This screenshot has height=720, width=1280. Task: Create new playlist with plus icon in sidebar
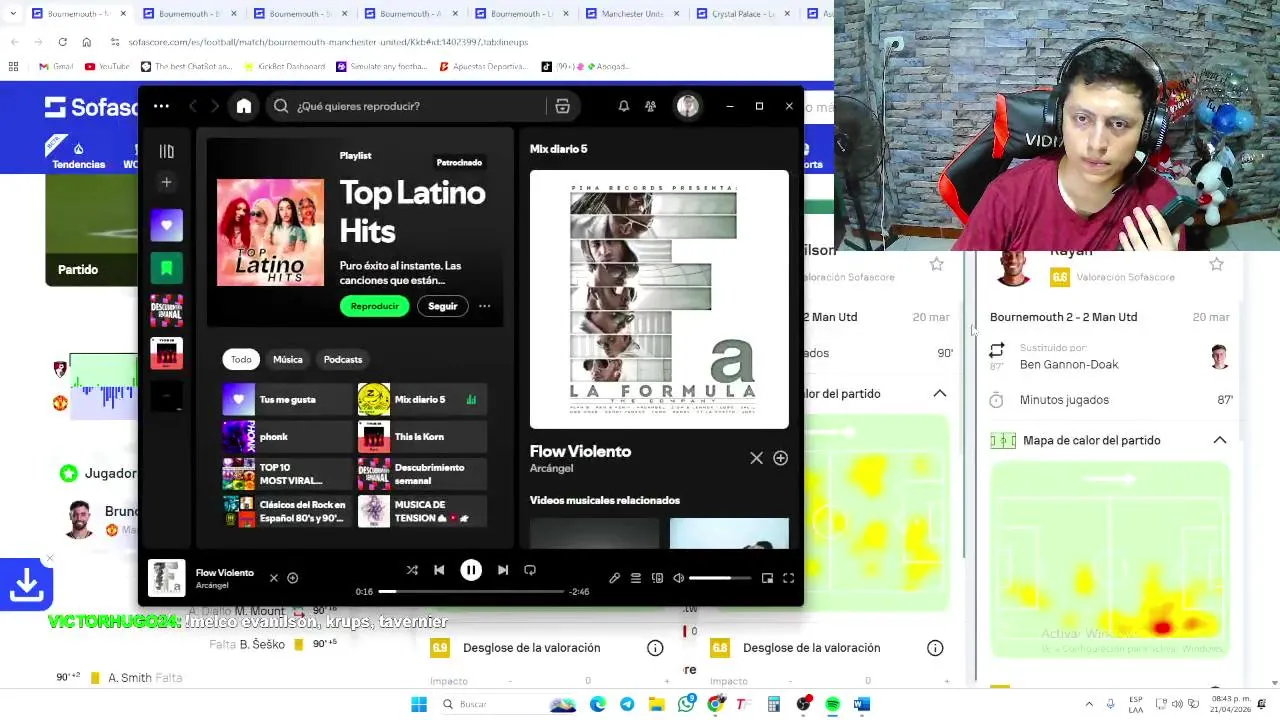pos(167,182)
